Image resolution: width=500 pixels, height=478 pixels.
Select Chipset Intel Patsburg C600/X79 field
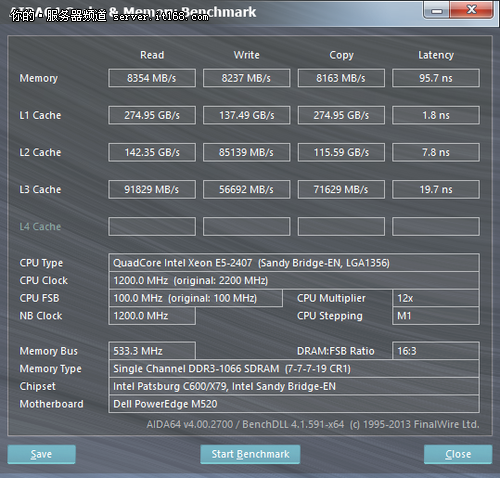[294, 386]
